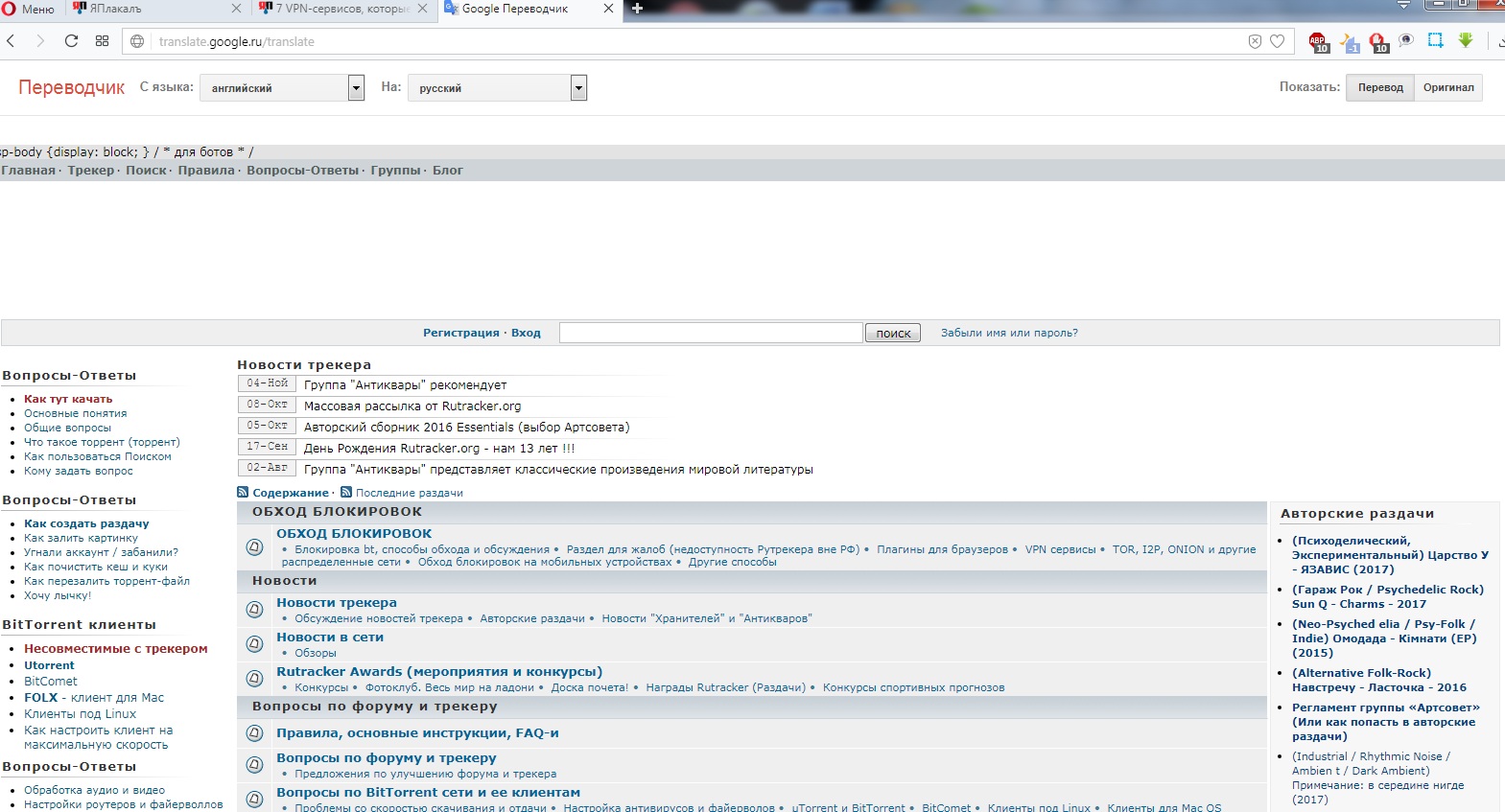Focus the search text field next to поиск
Viewport: 1505px width, 812px height.
click(711, 333)
